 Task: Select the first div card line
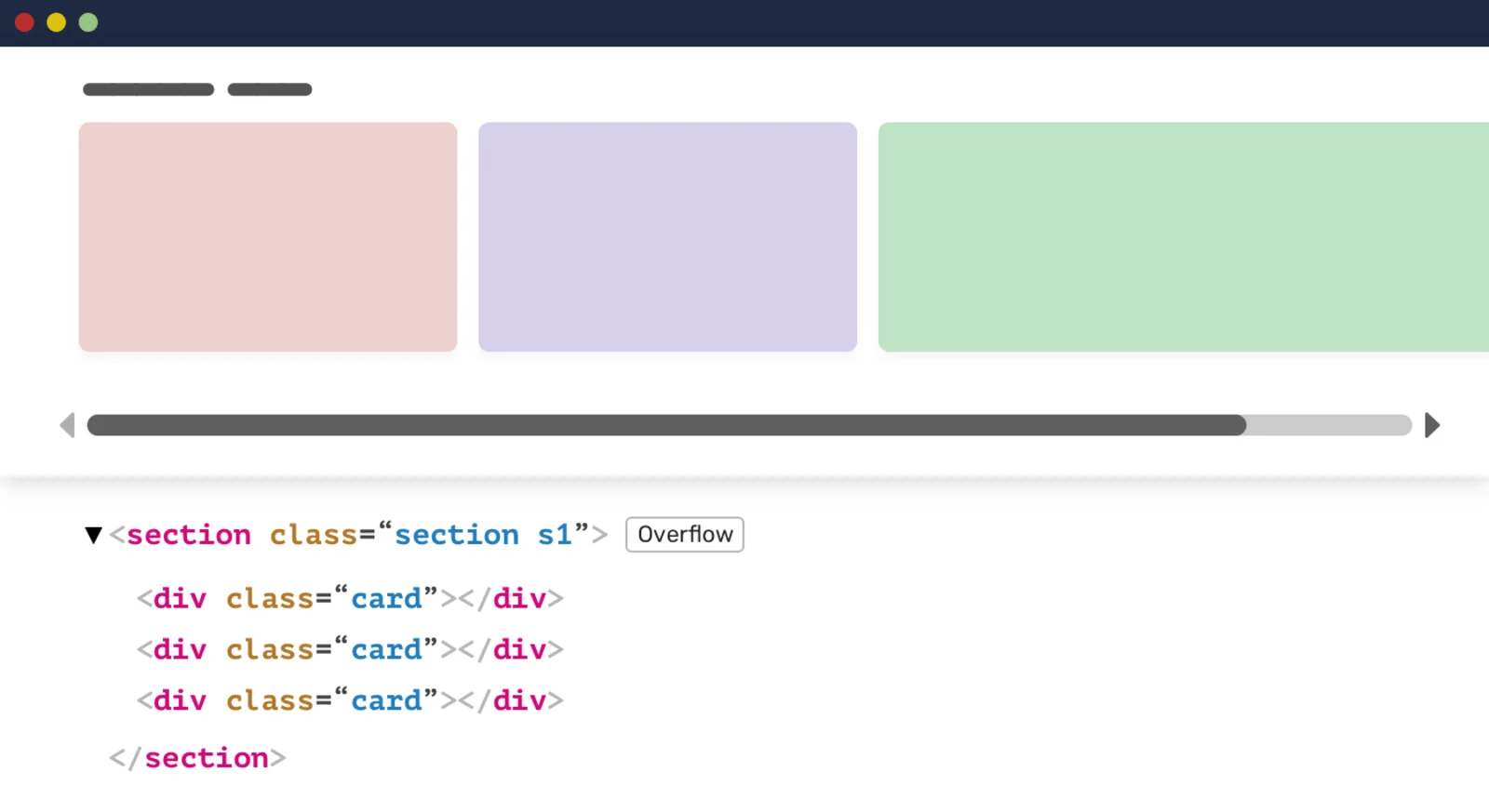pyautogui.click(x=350, y=598)
